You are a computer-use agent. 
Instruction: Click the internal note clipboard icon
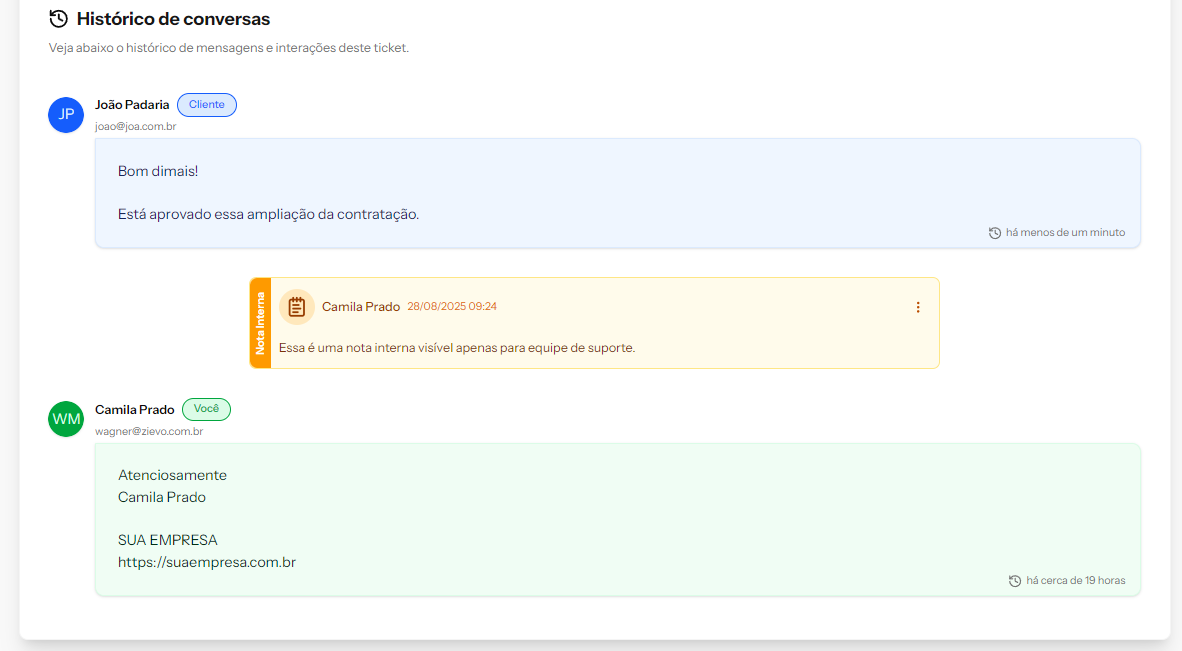point(297,307)
